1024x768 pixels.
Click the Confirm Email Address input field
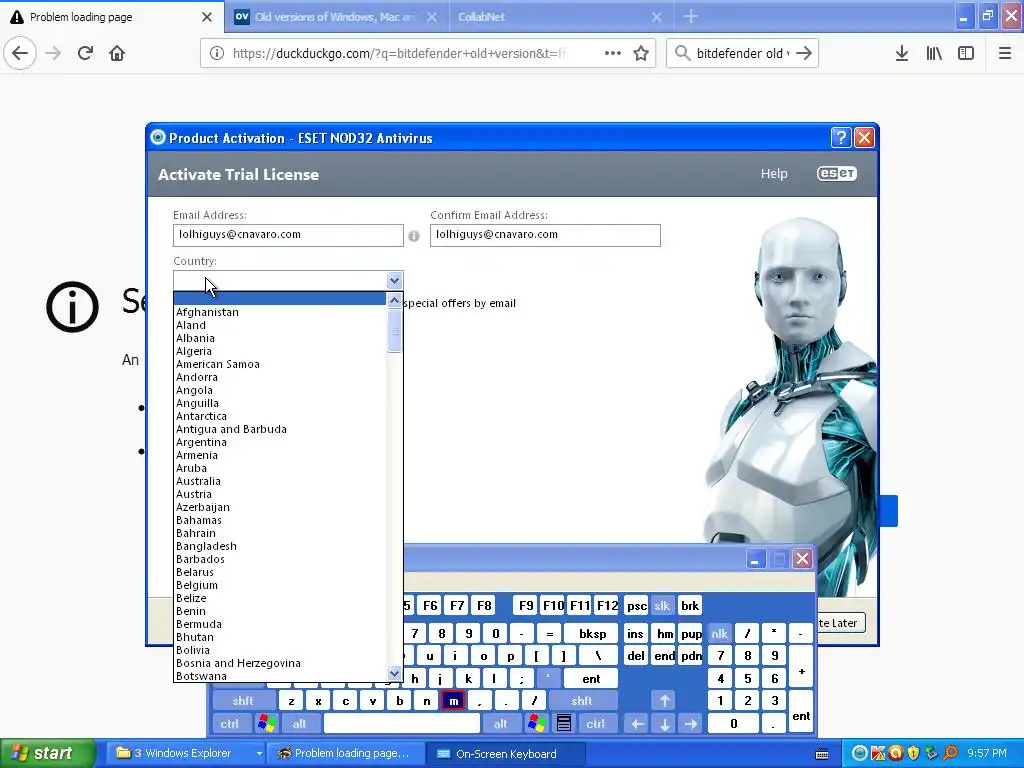pos(545,235)
